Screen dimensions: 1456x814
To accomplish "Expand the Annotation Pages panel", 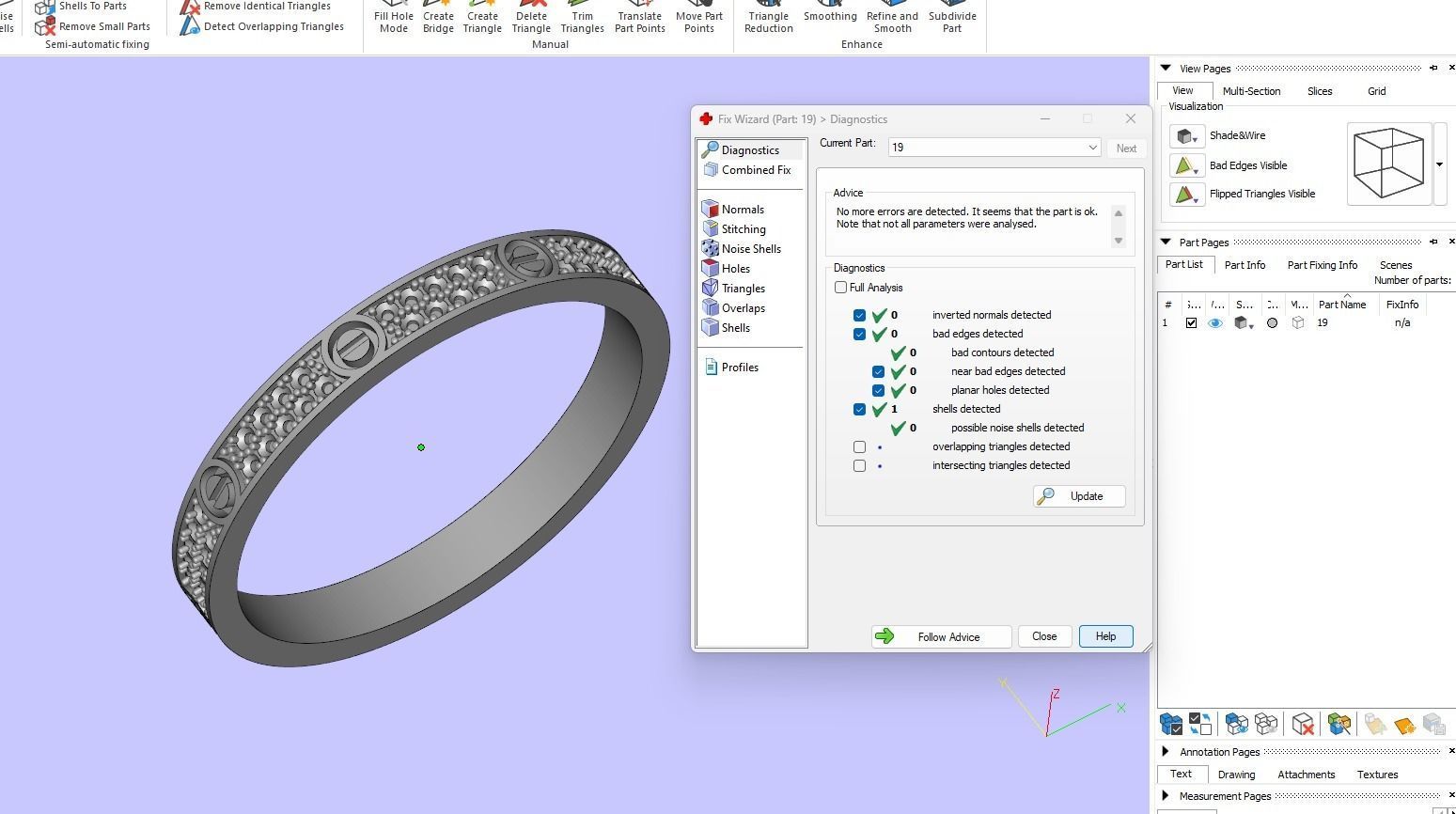I will pyautogui.click(x=1166, y=751).
